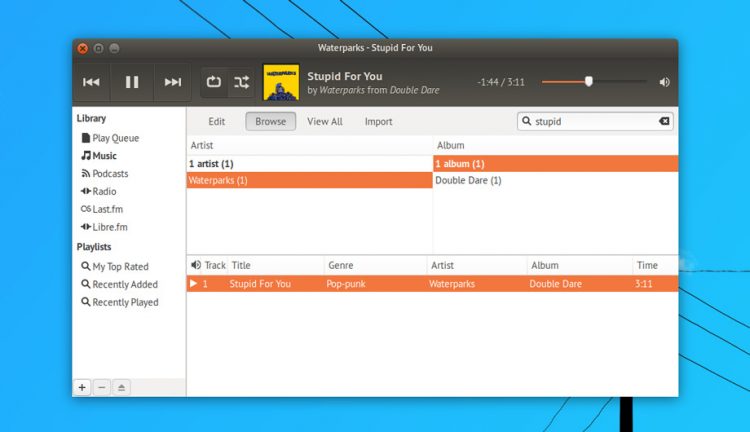
Task: Click the -1:44 / 3:11 time display
Action: tap(500, 82)
